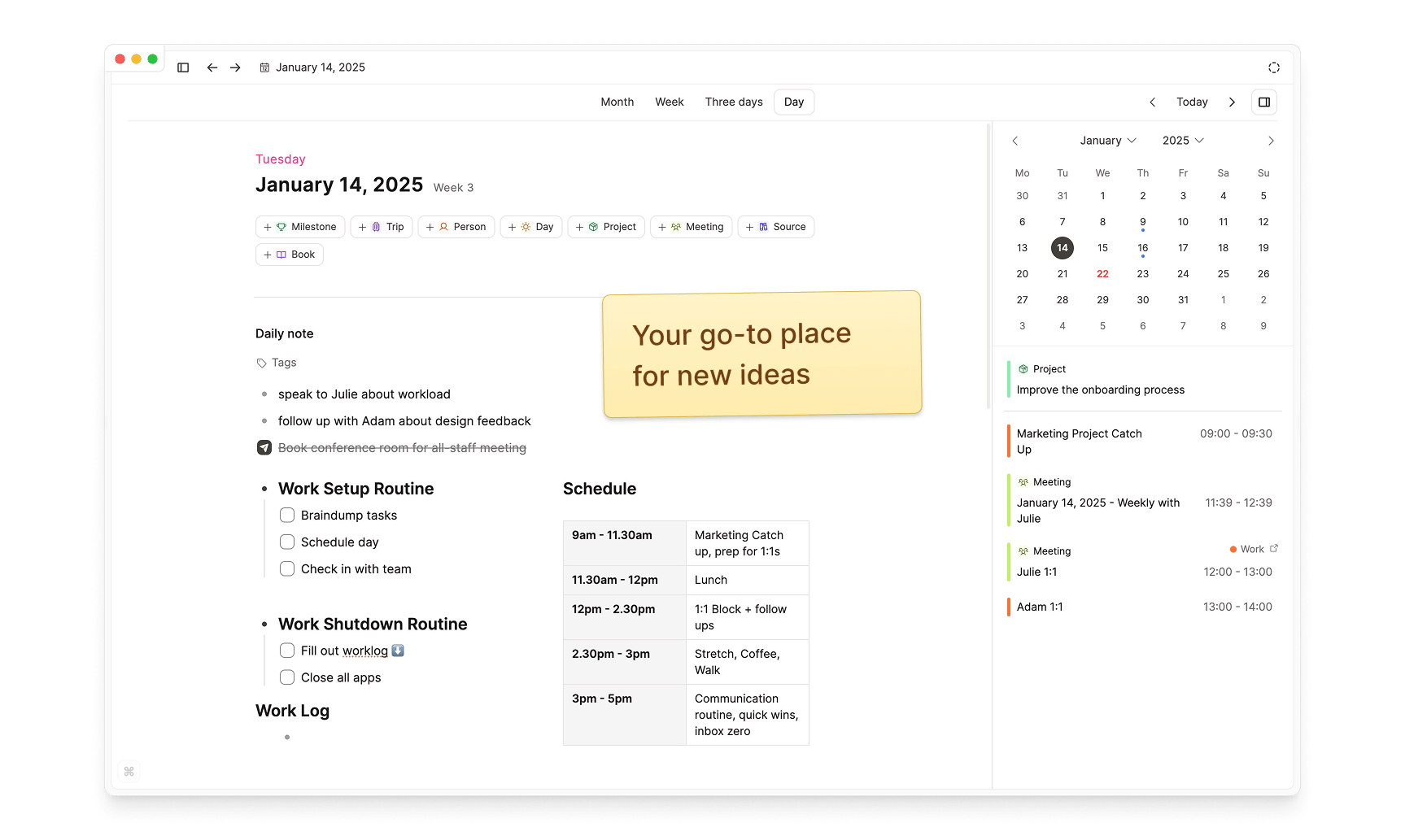Click the sync status icon at top right

(1273, 67)
